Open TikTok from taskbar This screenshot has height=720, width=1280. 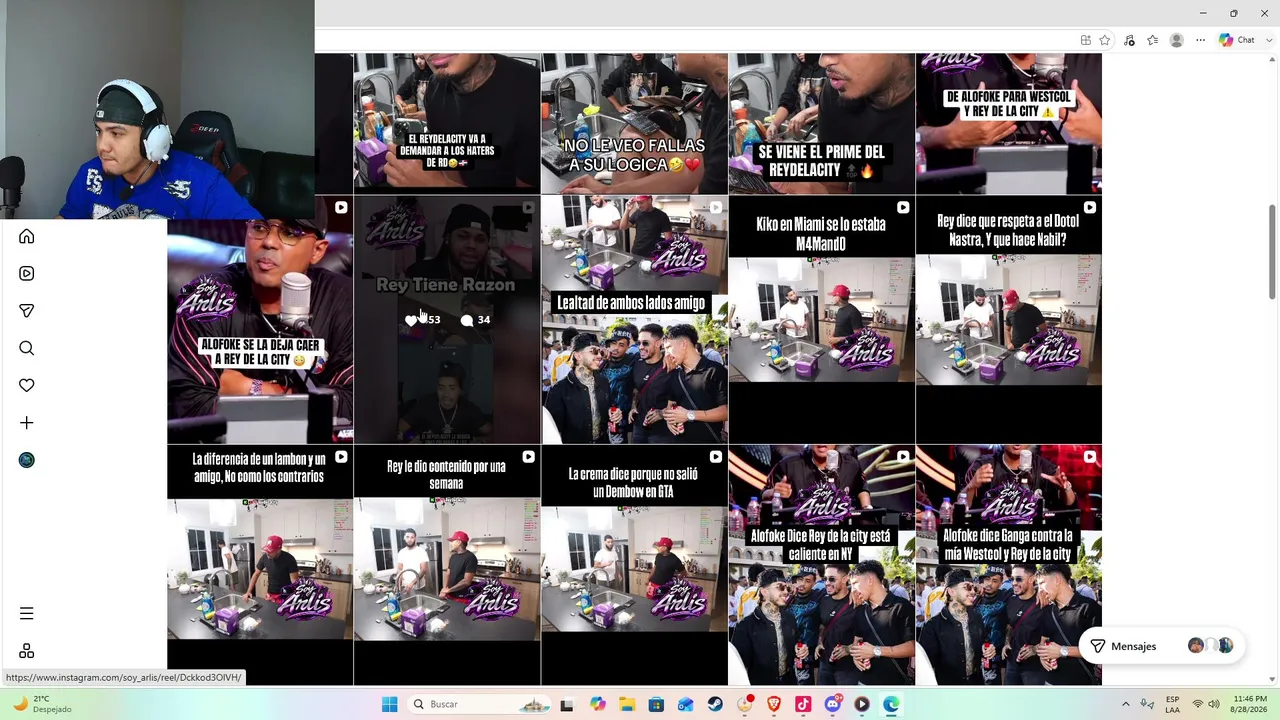pos(803,704)
